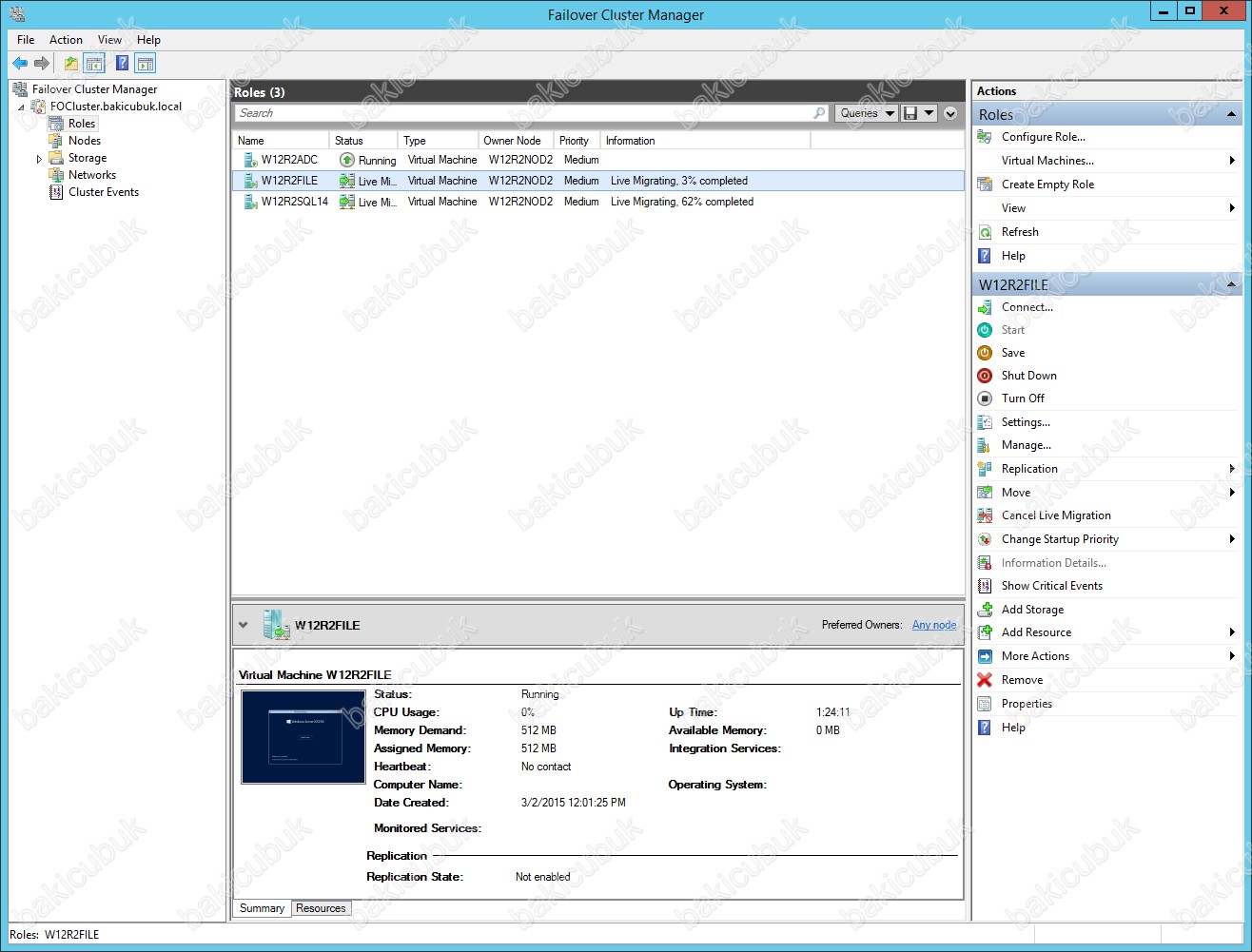The image size is (1252, 952).
Task: Click in the Roles search field
Action: pos(523,113)
